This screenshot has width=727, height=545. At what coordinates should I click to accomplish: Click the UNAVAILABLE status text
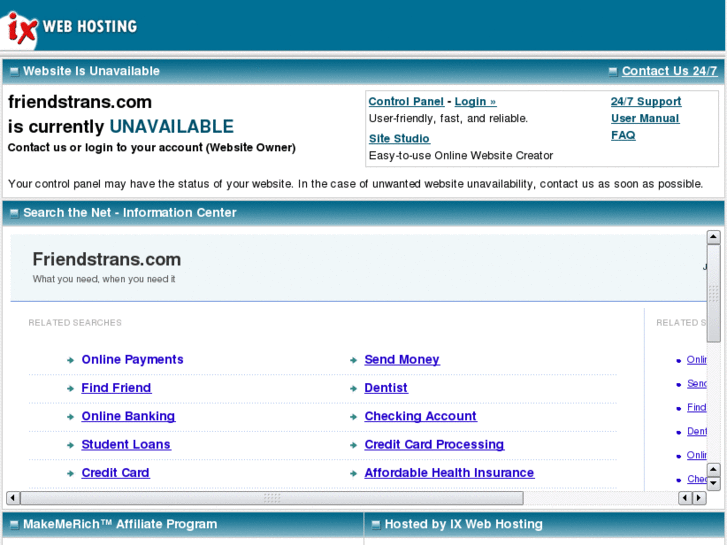point(172,126)
